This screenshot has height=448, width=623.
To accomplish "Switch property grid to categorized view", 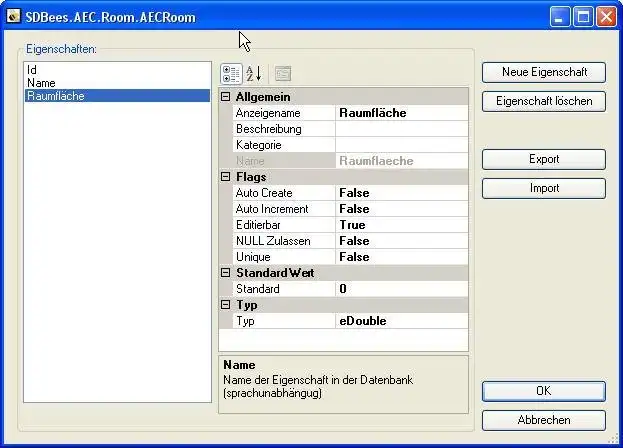I will pyautogui.click(x=231, y=74).
